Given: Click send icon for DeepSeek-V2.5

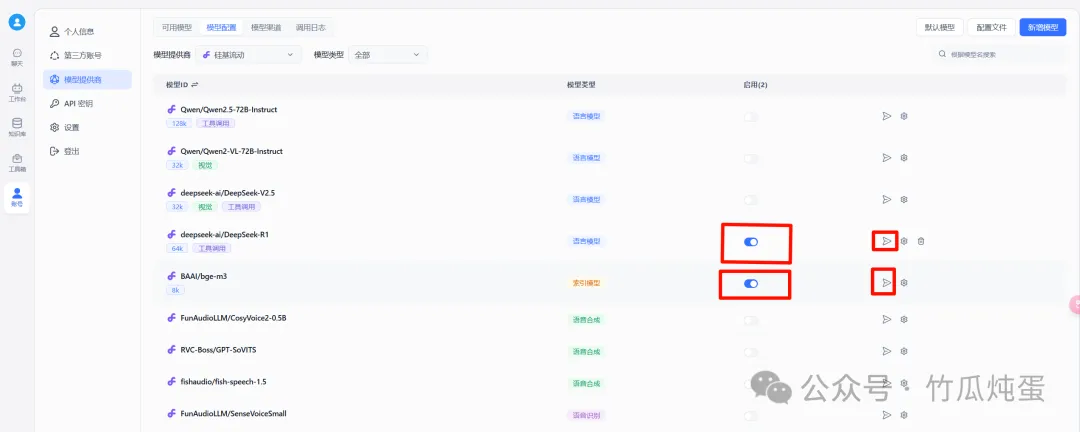Looking at the screenshot, I should 886,199.
